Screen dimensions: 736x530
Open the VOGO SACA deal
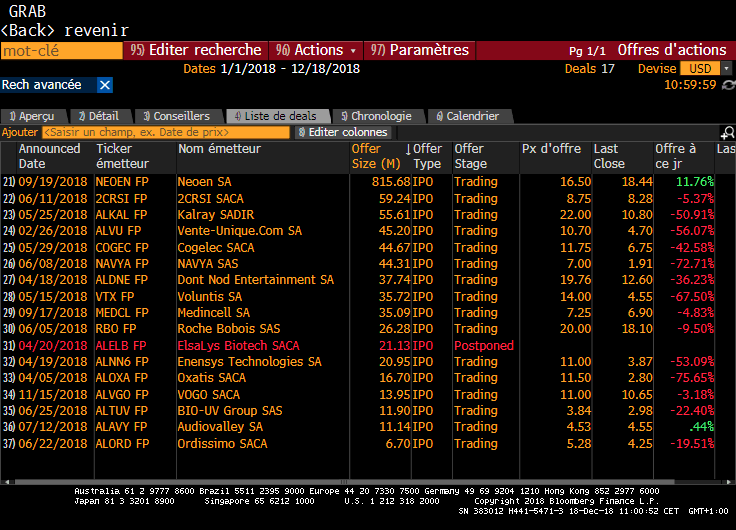[208, 395]
